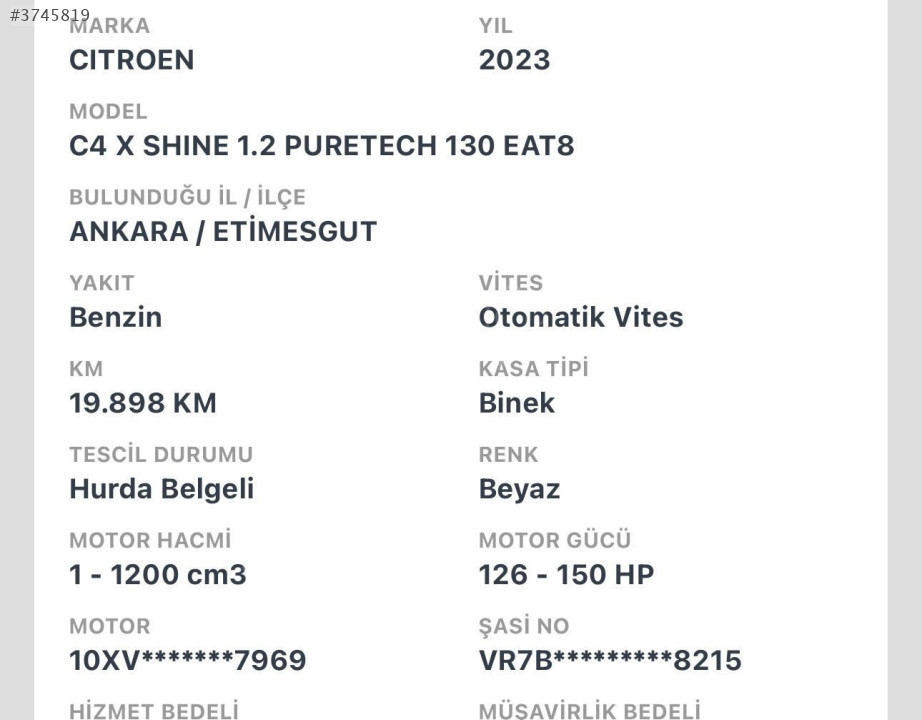Click the TESCİL DURUMU label
The width and height of the screenshot is (922, 720).
(x=161, y=454)
